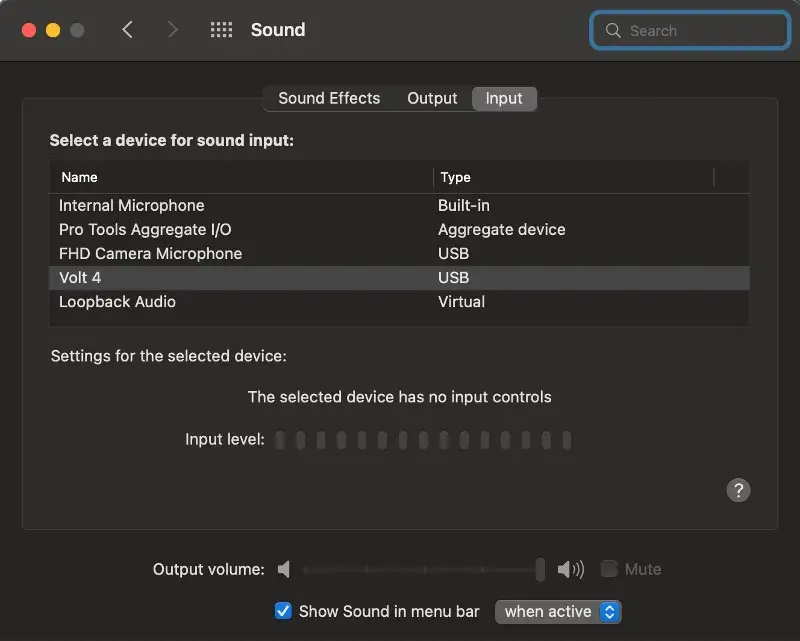The height and width of the screenshot is (641, 800).
Task: Open the when active dropdown
Action: coord(557,611)
